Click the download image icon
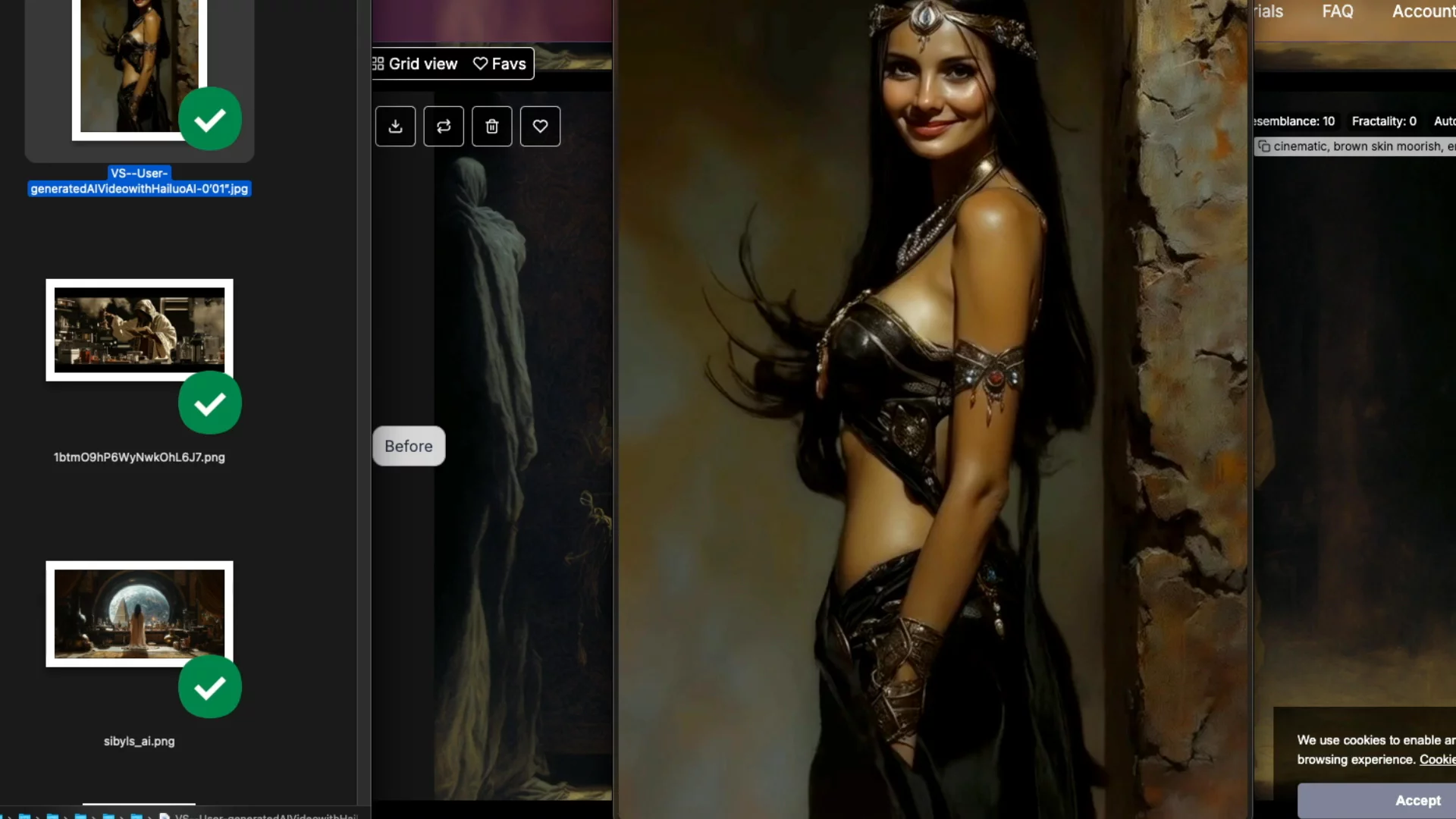 [395, 126]
